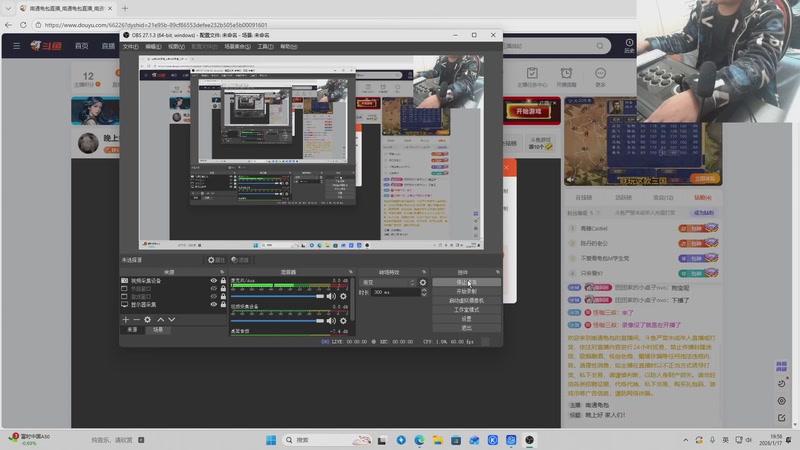The image size is (800, 450).
Task: Mute the 视频采集设备 mixer channel
Action: tap(332, 321)
